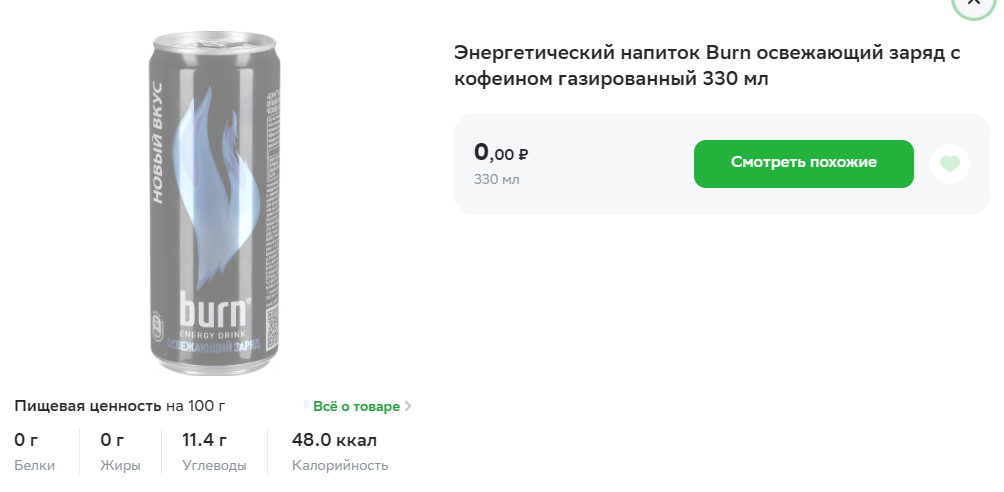Select the Калорийность 48.0 ккал value
1004x492 pixels.
[334, 441]
